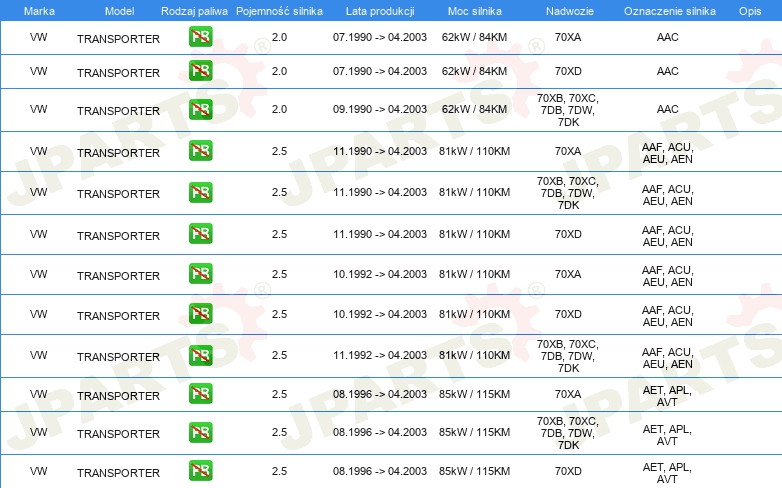Click 85kW / 115KM in the 08.1996 70XA row
Image resolution: width=782 pixels, height=488 pixels.
[474, 394]
